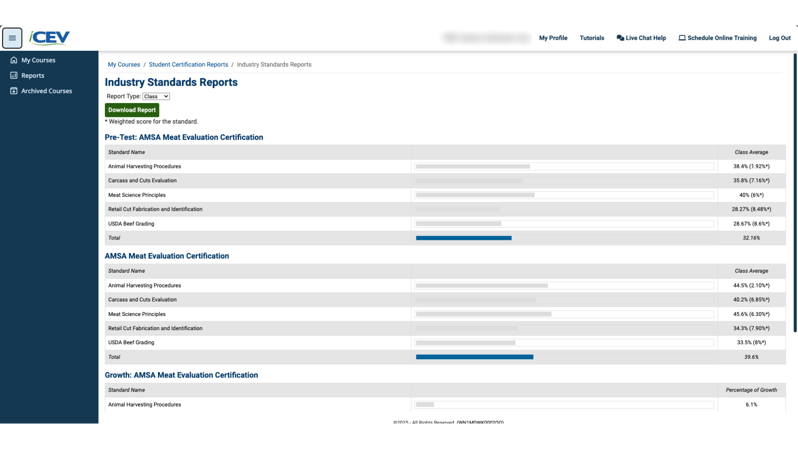Click the Reports chart icon in sidebar
The height and width of the screenshot is (449, 798).
(14, 75)
